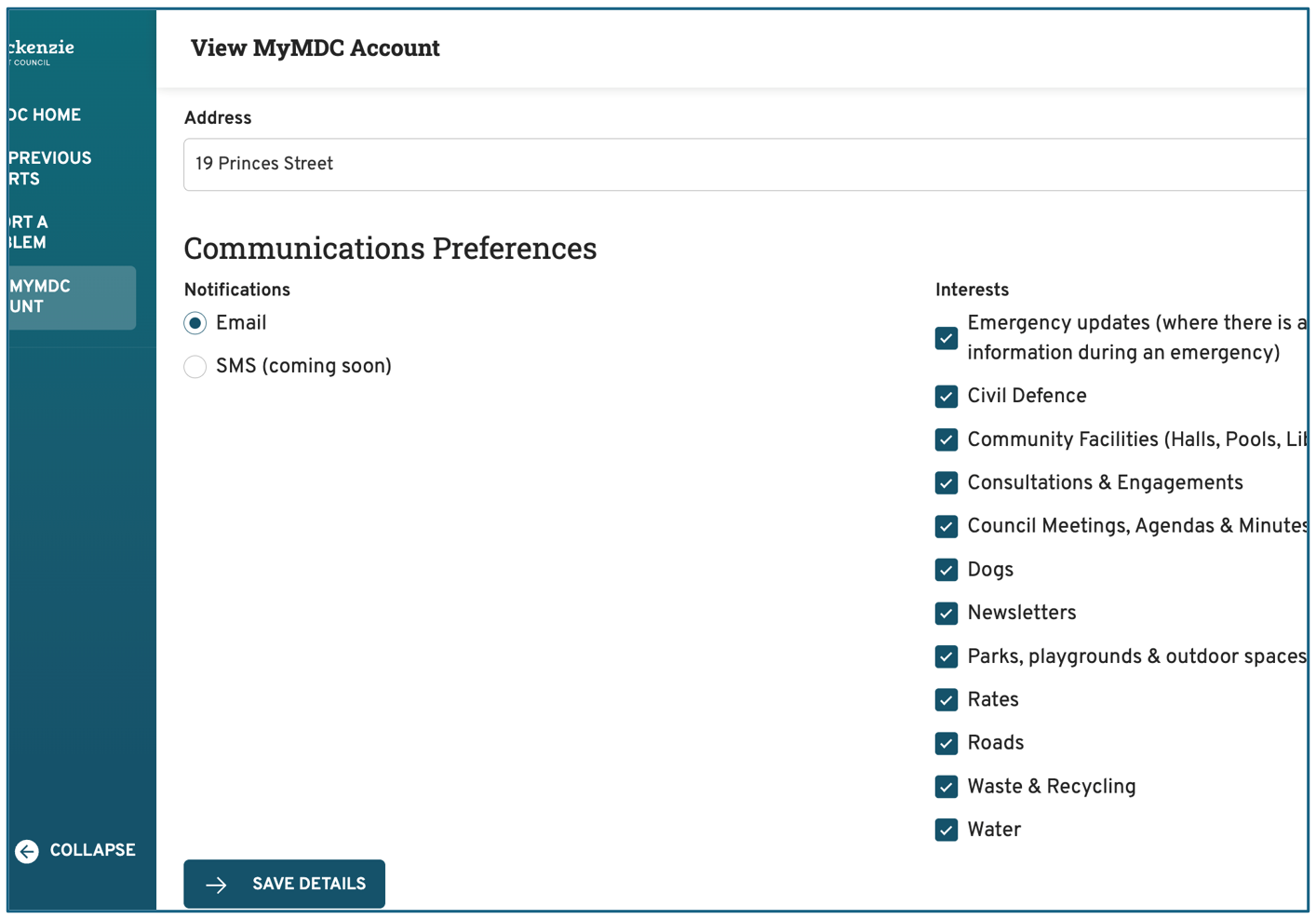This screenshot has height=919, width=1316.
Task: Uncheck Parks, playgrounds & outdoor spaces
Action: coord(947,656)
